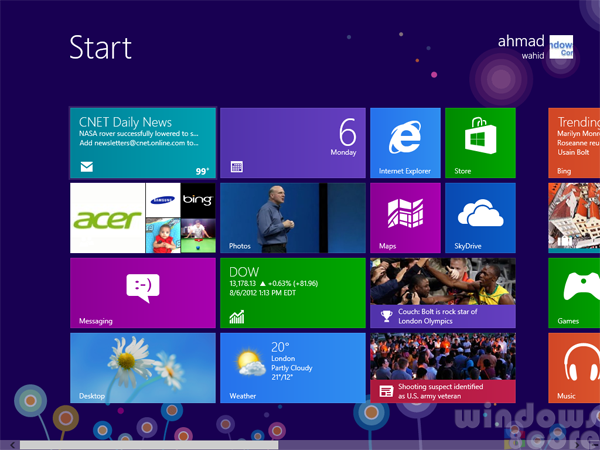600x450 pixels.
Task: Open the SkyDrive tile
Action: click(480, 218)
